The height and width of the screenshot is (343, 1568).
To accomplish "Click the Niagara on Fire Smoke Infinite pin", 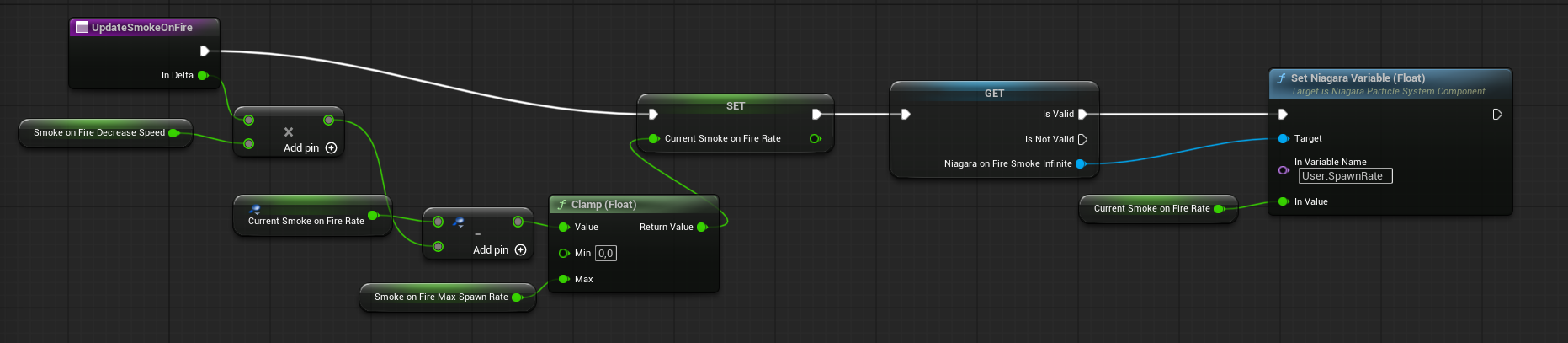I will click(x=1081, y=163).
